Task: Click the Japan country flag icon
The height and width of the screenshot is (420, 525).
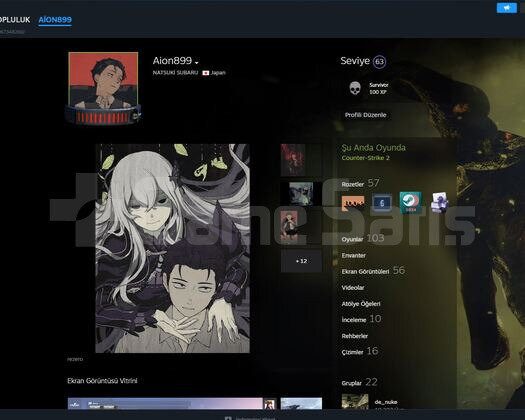Action: pos(206,73)
